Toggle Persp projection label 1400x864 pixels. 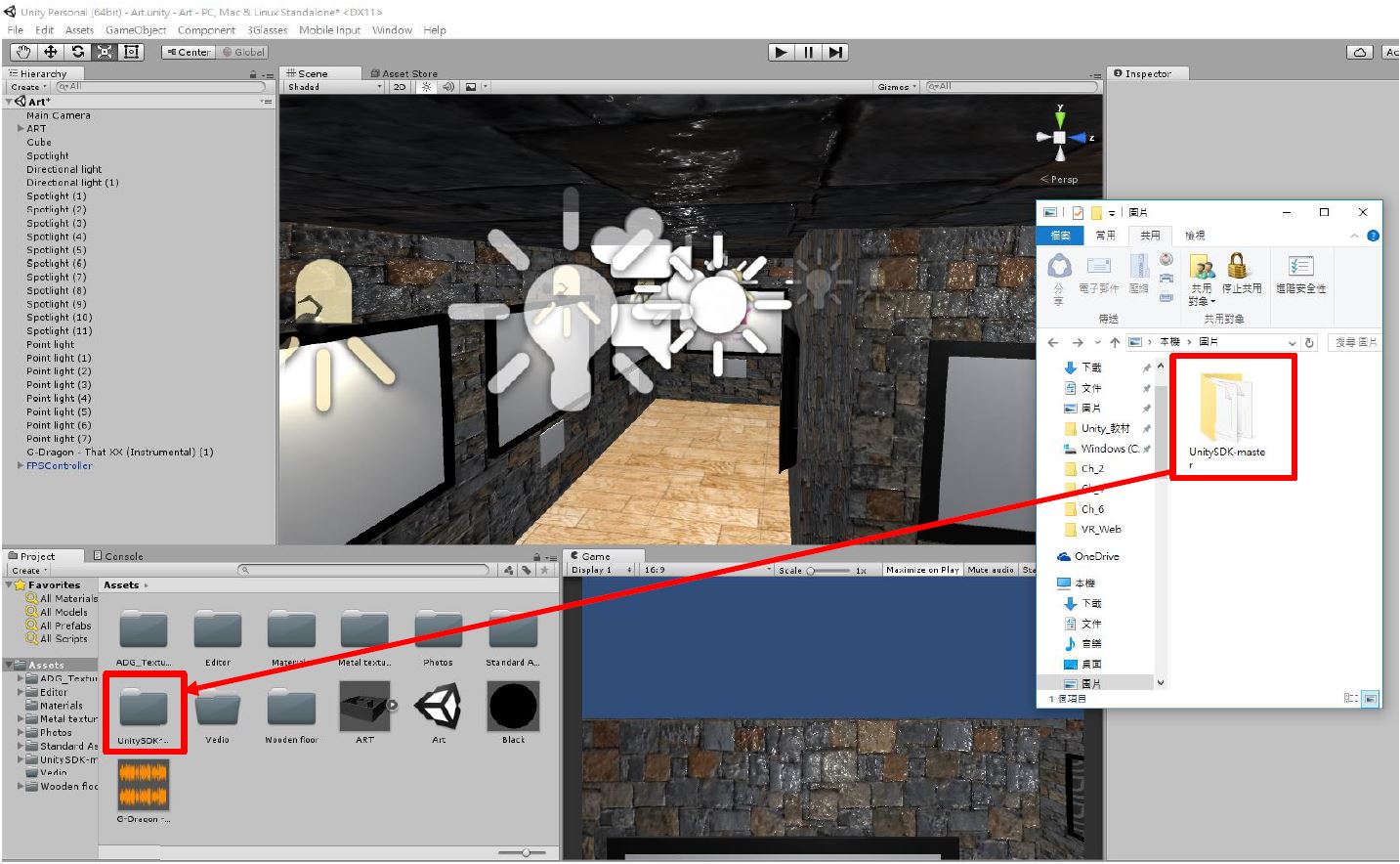(1060, 180)
